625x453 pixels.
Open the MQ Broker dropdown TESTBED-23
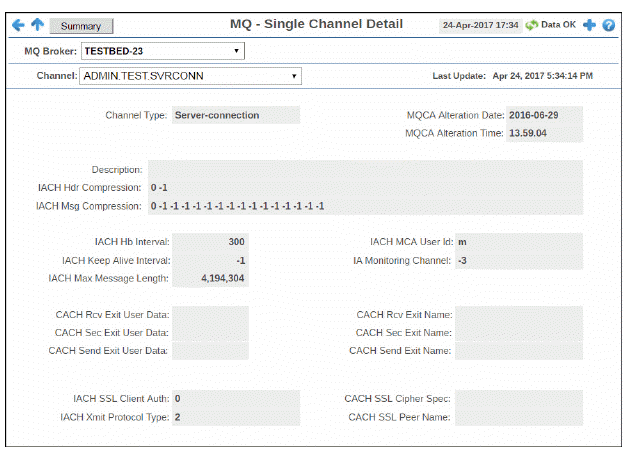163,51
